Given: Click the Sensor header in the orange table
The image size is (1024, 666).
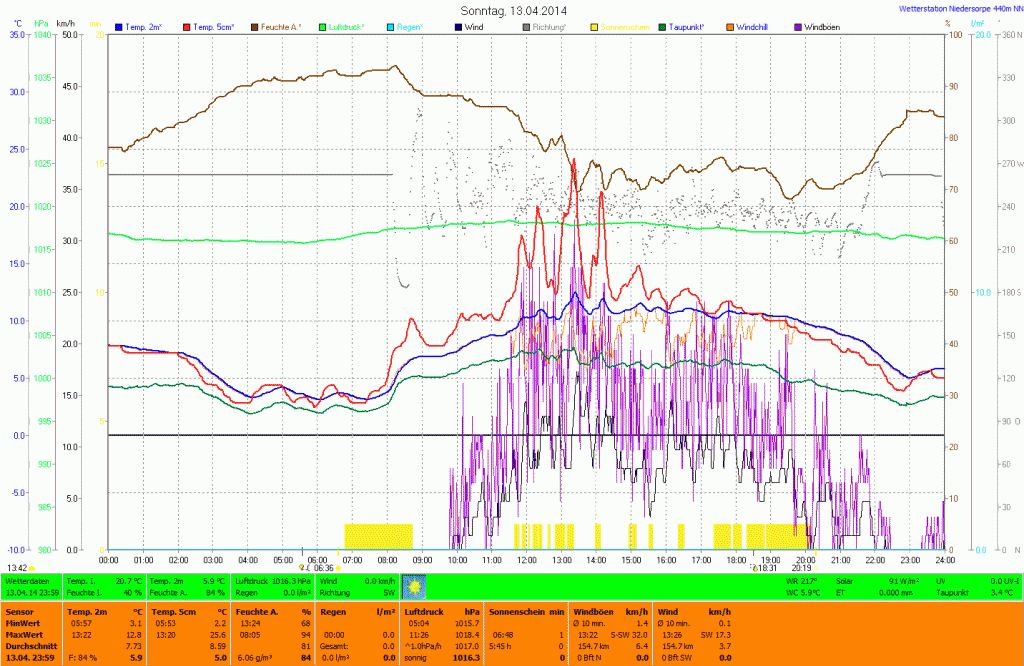Looking at the screenshot, I should click(19, 610).
